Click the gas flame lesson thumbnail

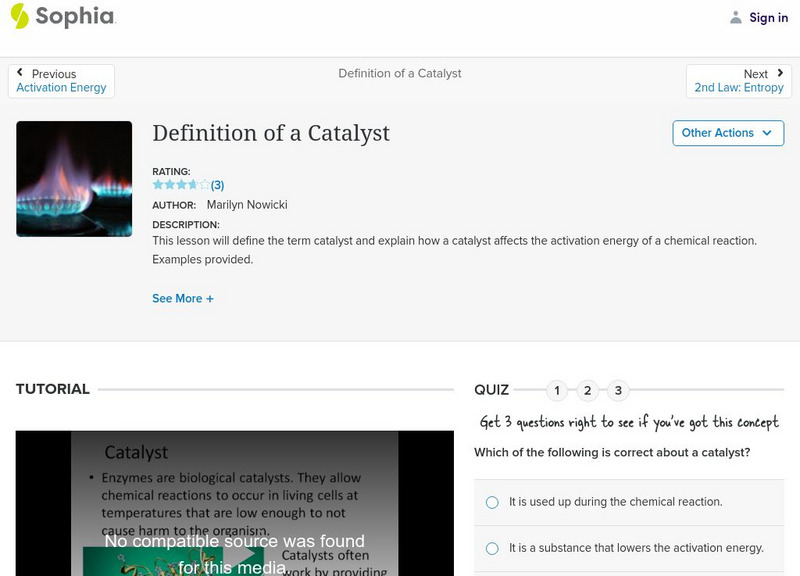point(74,179)
